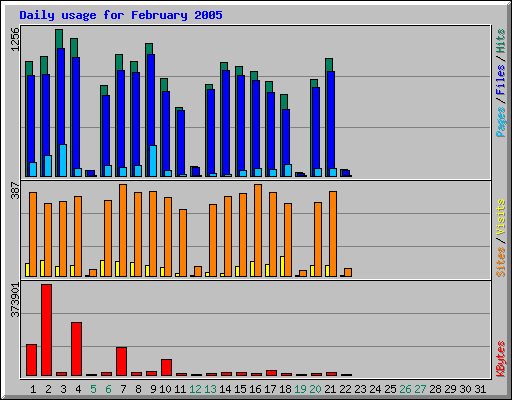Click day 21 on the x-axis
Image resolution: width=512 pixels, height=400 pixels.
pos(330,389)
